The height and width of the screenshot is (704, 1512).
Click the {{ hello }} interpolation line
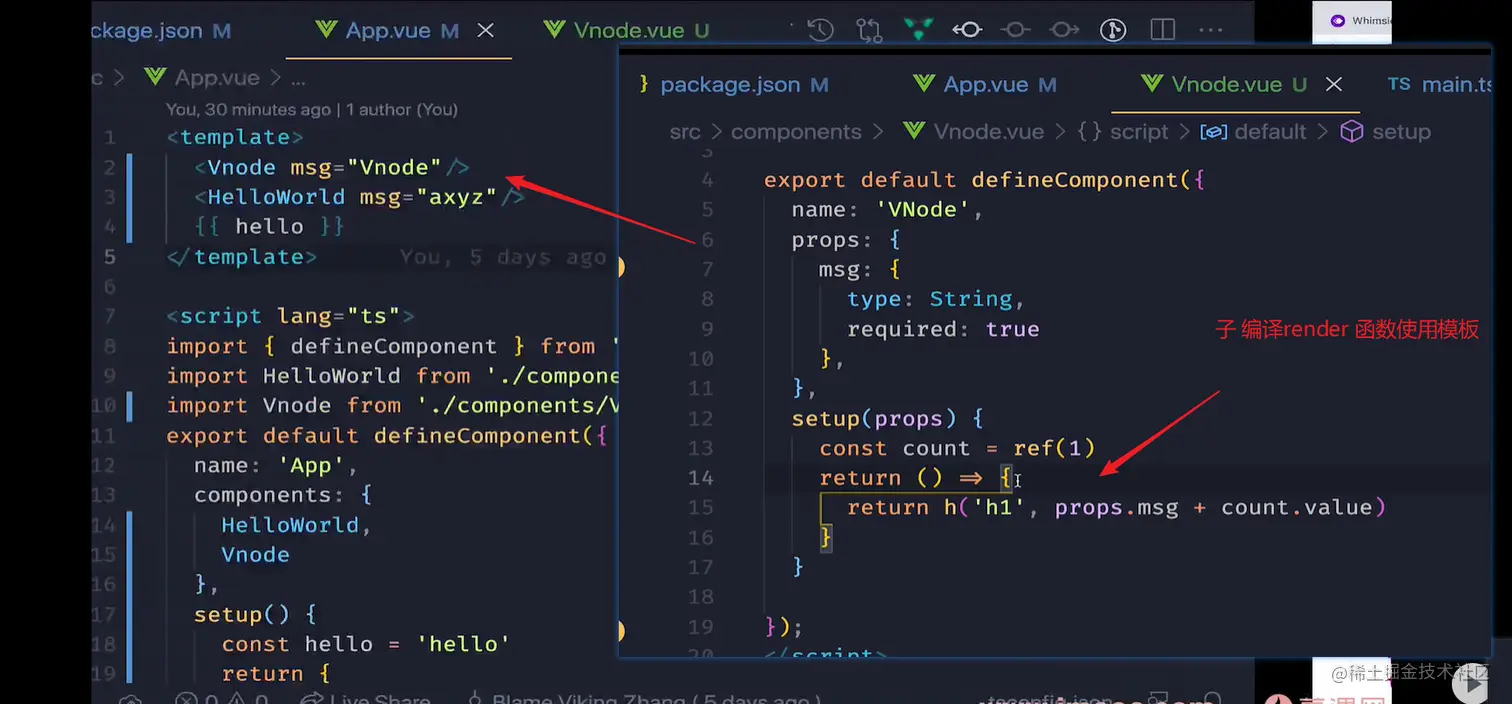click(x=269, y=227)
